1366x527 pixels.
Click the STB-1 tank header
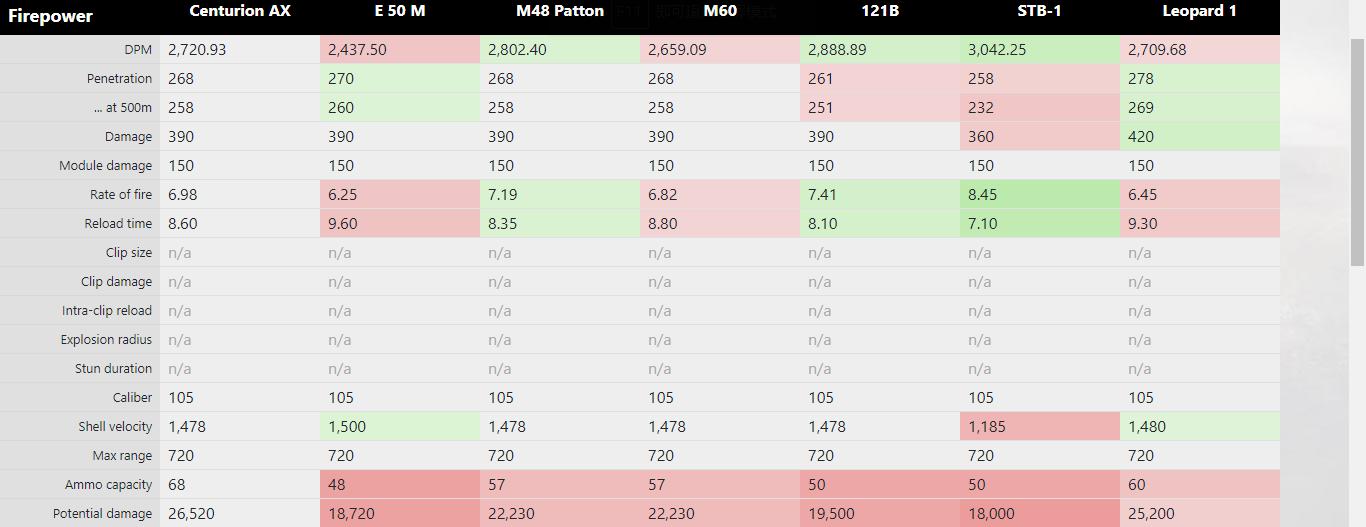[1039, 12]
